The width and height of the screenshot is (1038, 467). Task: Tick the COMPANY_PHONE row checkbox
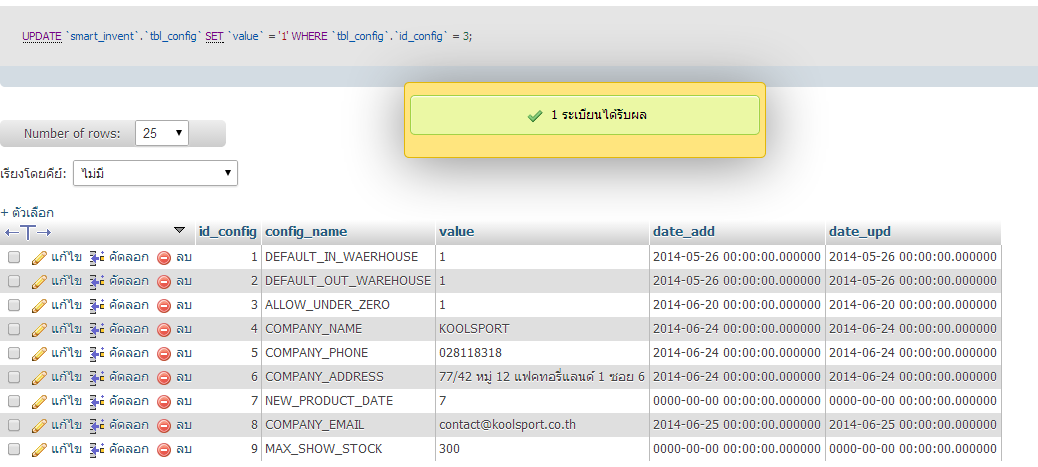click(x=14, y=352)
